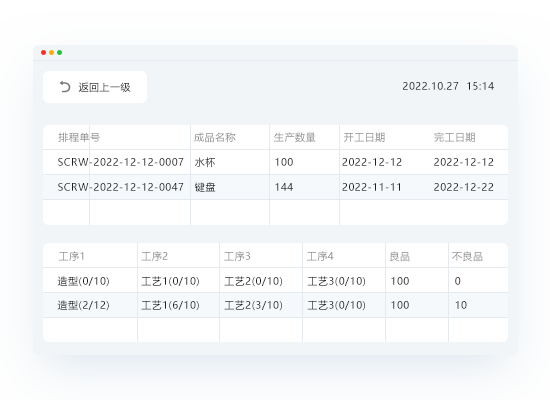Click the 开工日期 column header
The width and height of the screenshot is (550, 400).
[x=364, y=137]
